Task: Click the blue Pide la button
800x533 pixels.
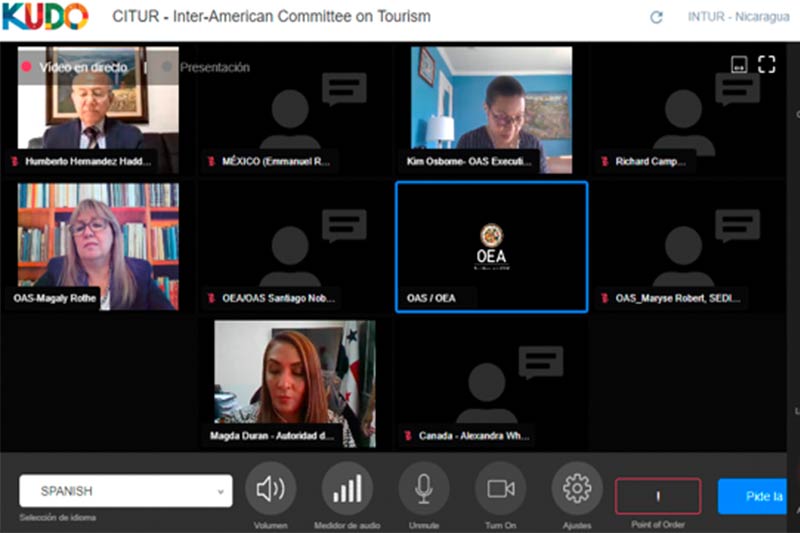Action: 753,496
